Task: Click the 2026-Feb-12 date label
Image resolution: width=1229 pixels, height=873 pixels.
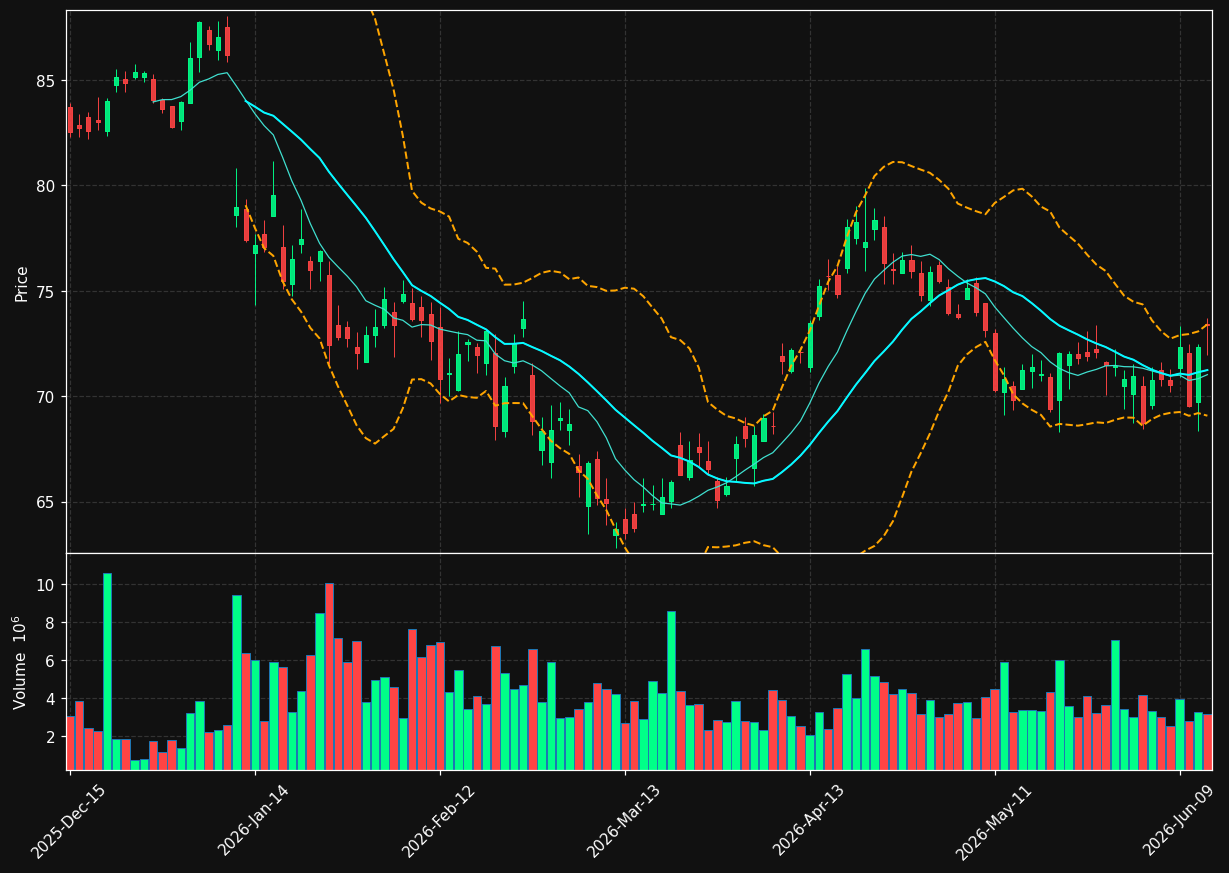Action: coord(438,822)
